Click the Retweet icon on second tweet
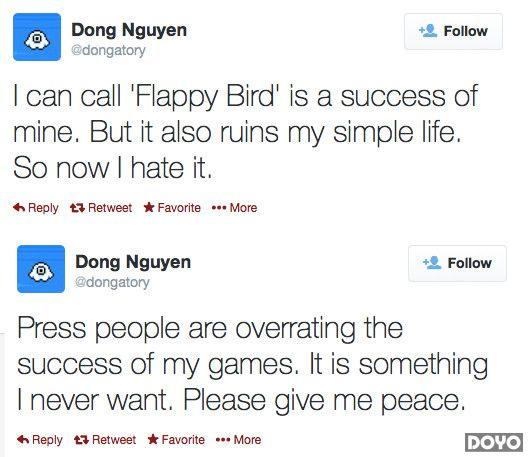 [81, 439]
